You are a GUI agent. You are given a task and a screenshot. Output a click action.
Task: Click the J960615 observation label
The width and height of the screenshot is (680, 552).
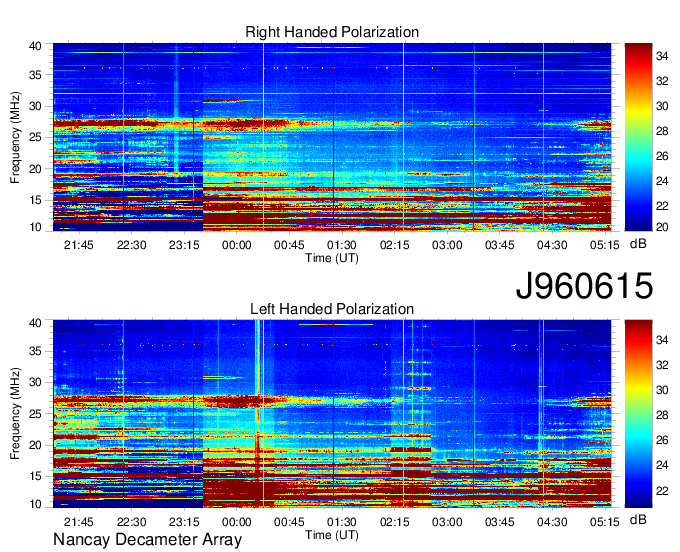tap(584, 285)
